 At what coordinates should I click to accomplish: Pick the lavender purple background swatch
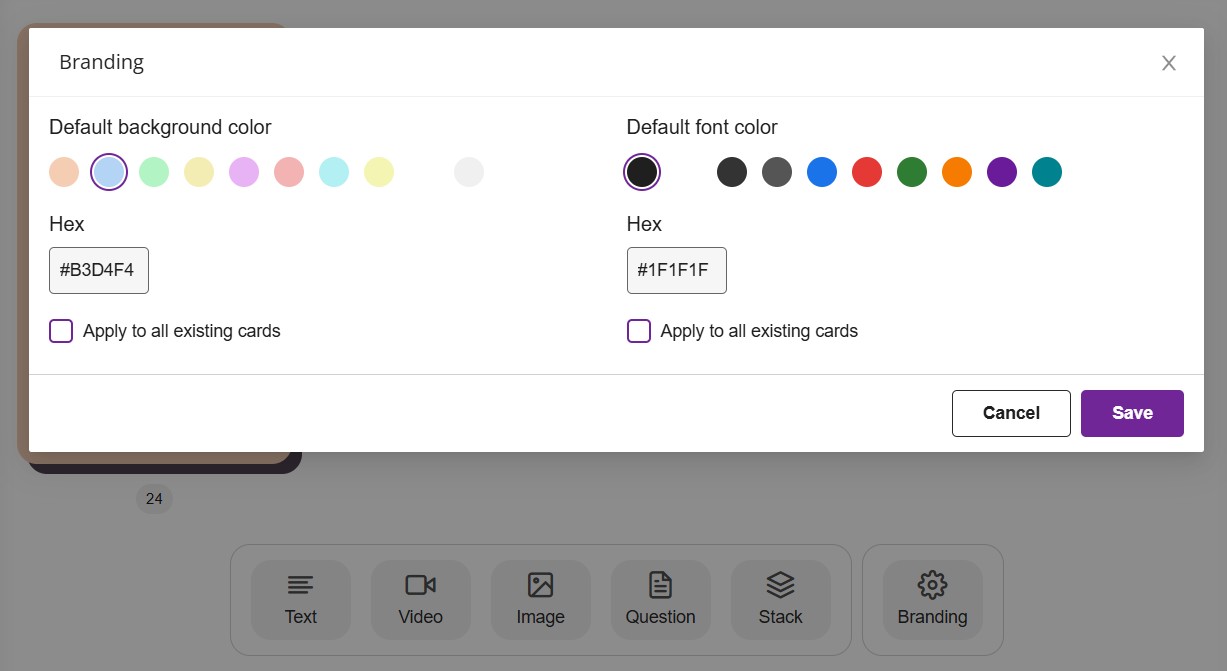[x=244, y=172]
